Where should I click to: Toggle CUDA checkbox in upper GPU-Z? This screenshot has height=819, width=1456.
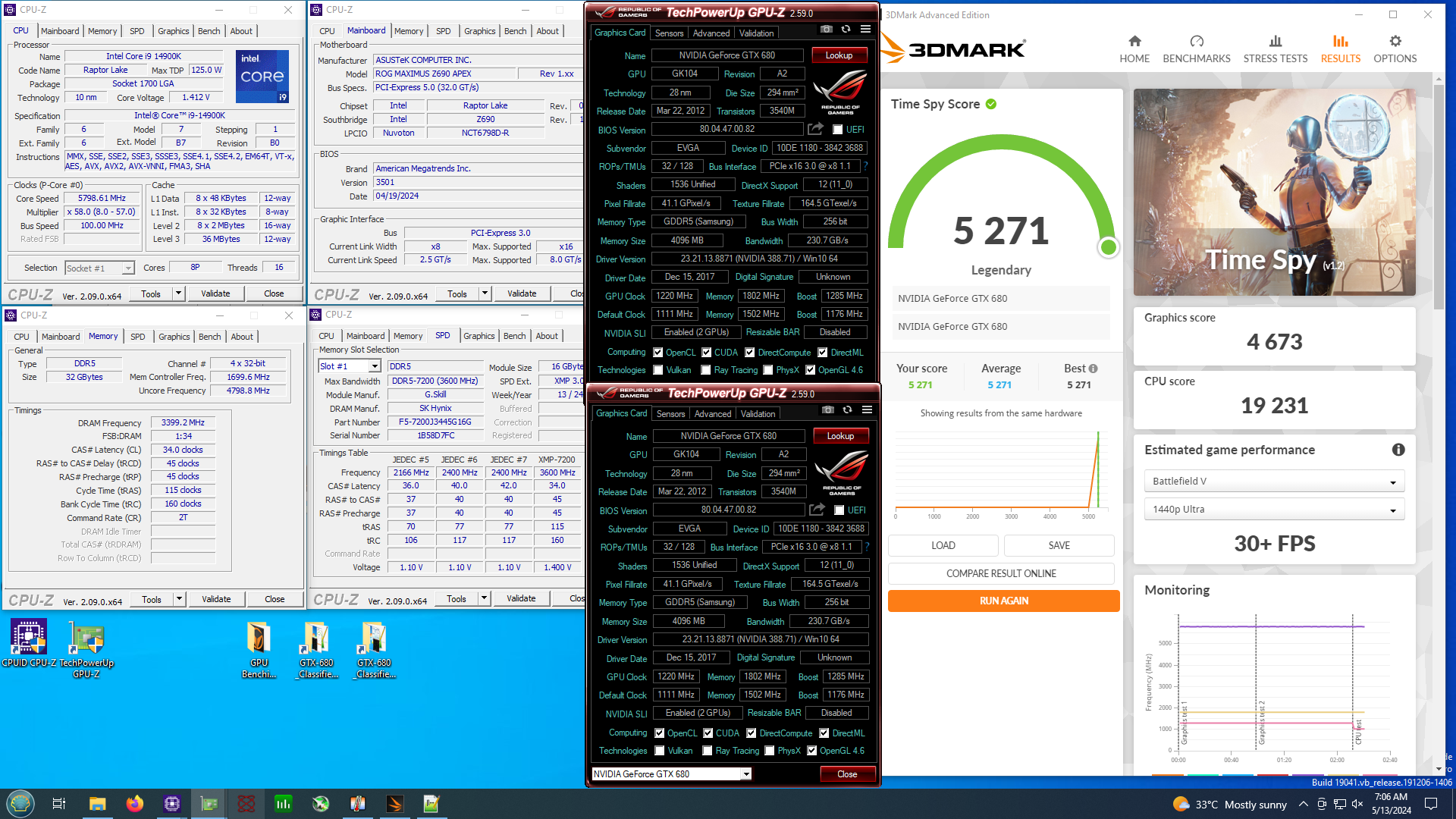[x=707, y=353]
